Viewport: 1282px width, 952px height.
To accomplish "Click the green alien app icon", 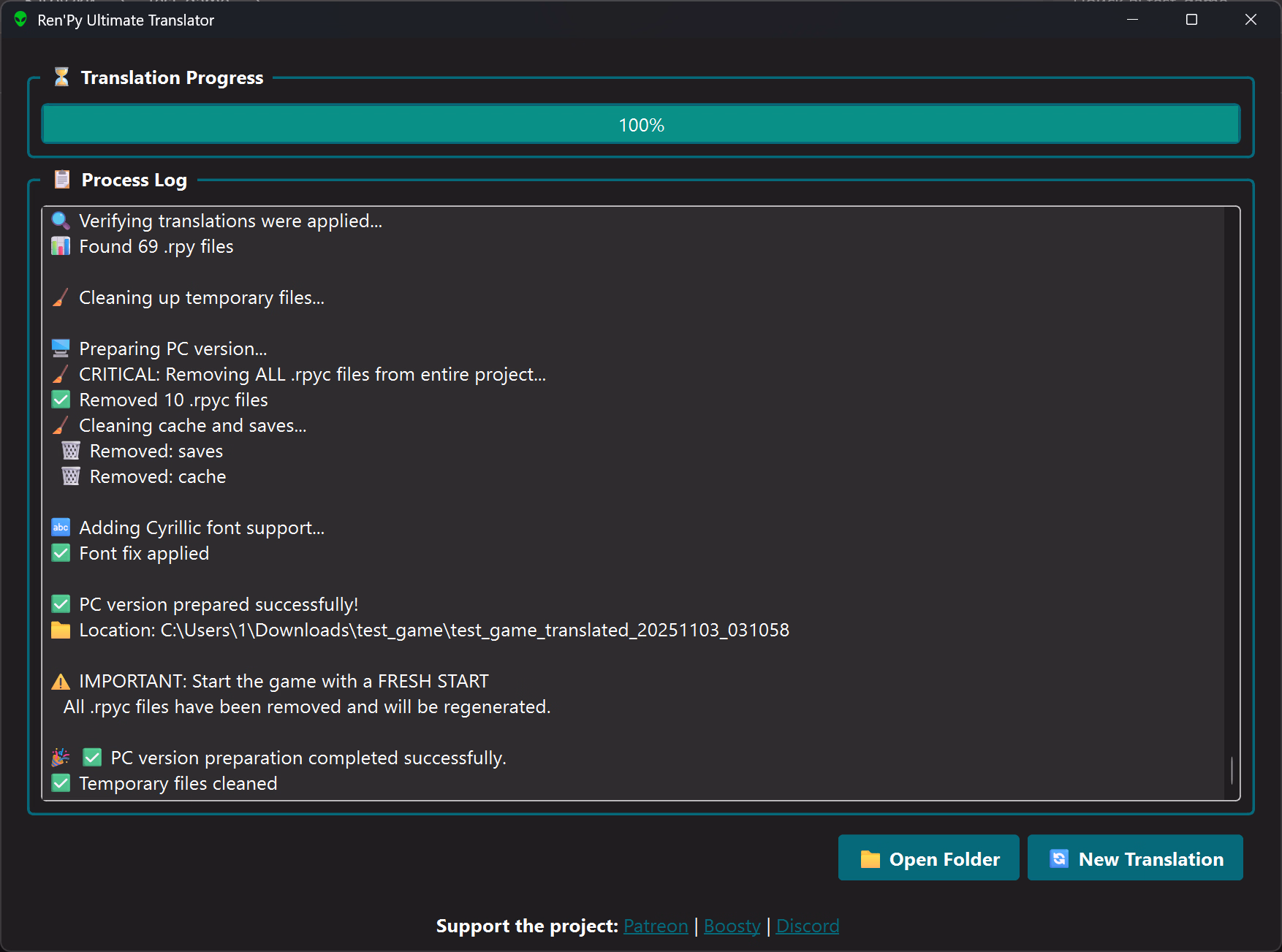I will tap(20, 20).
